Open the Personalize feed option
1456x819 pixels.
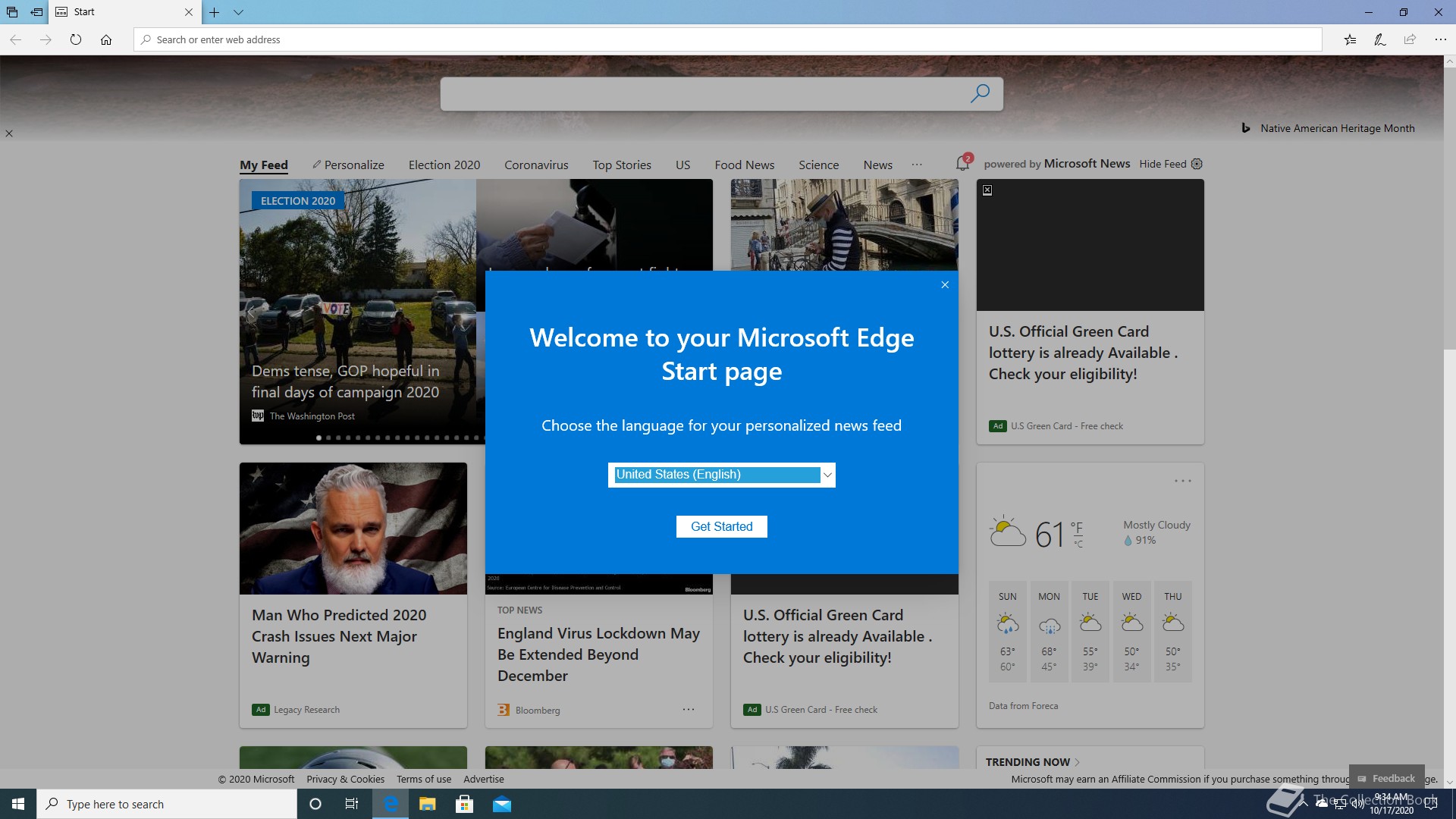[348, 165]
